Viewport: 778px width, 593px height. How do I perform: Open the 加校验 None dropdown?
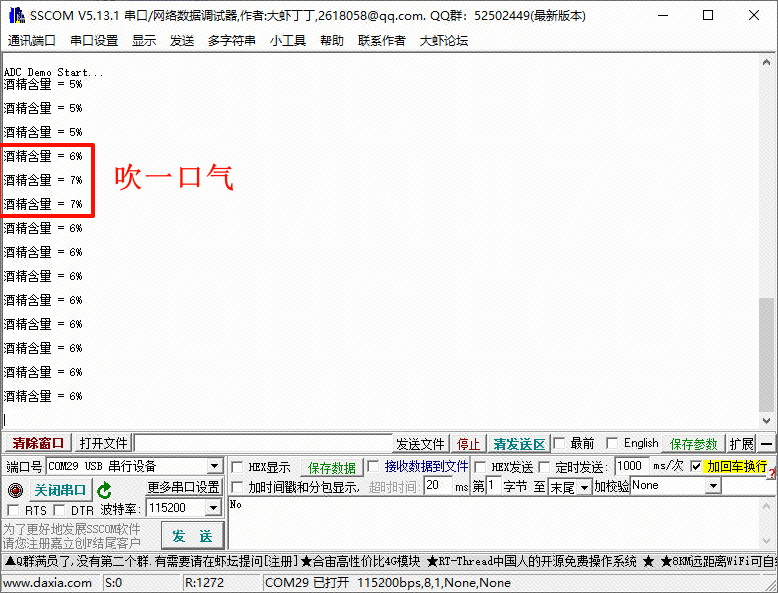coord(713,486)
